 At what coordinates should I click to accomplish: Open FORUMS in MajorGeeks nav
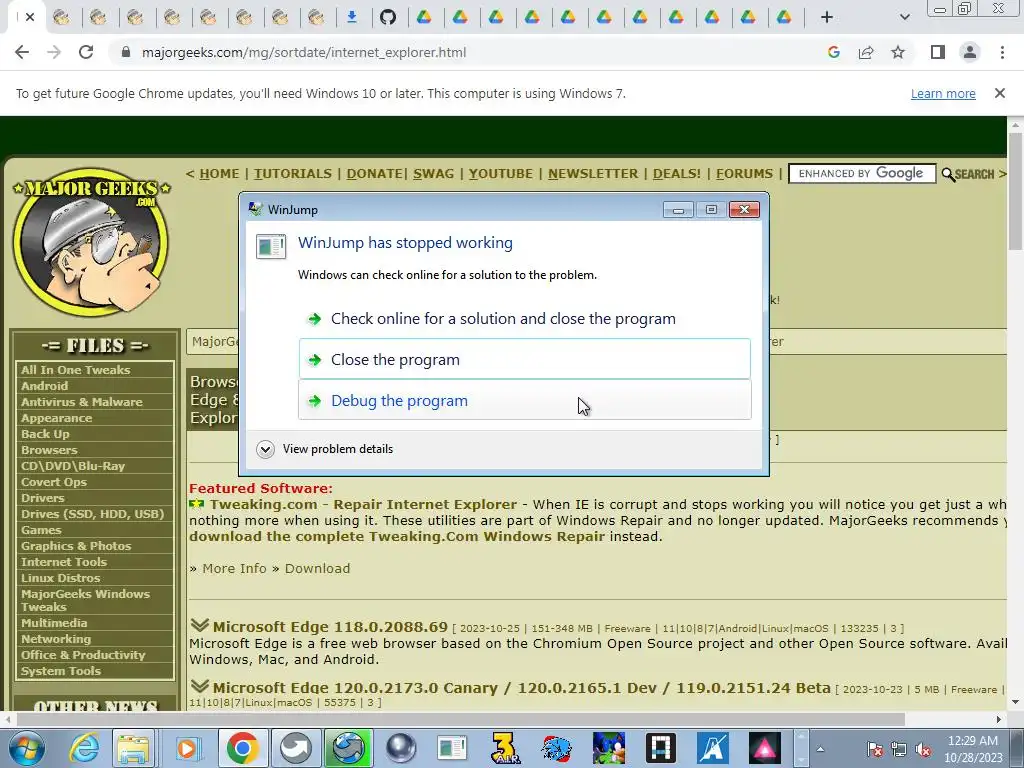pyautogui.click(x=744, y=174)
